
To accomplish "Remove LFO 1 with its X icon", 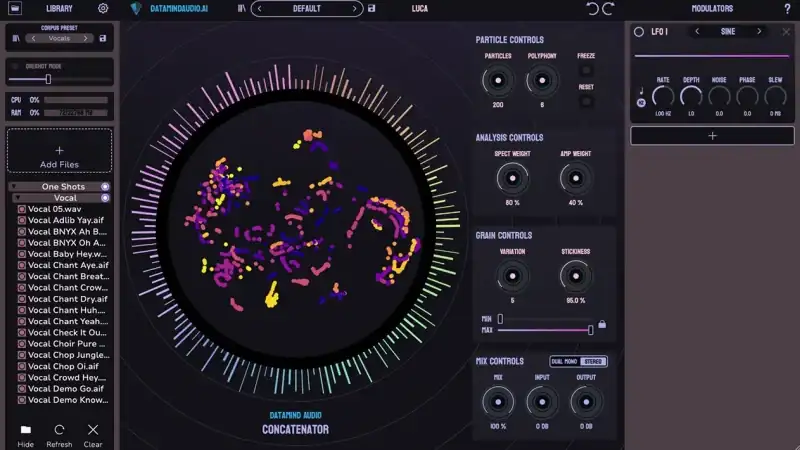I will [786, 32].
